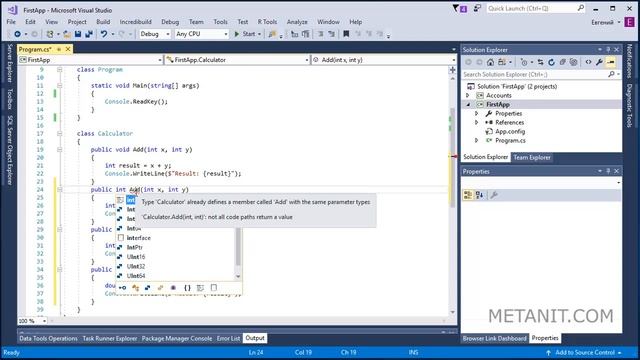Screen dimensions: 640x360
Task: Switch to the Team Explorer tab
Action: point(532,158)
